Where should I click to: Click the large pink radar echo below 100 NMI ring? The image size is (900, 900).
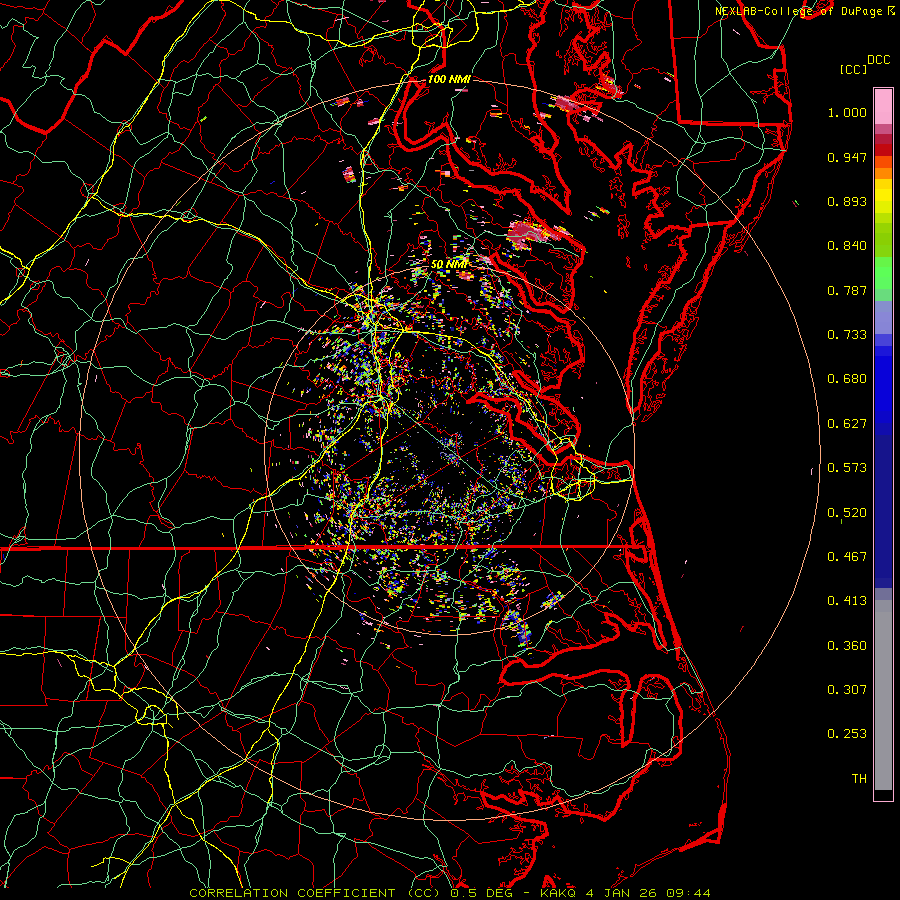point(528,232)
